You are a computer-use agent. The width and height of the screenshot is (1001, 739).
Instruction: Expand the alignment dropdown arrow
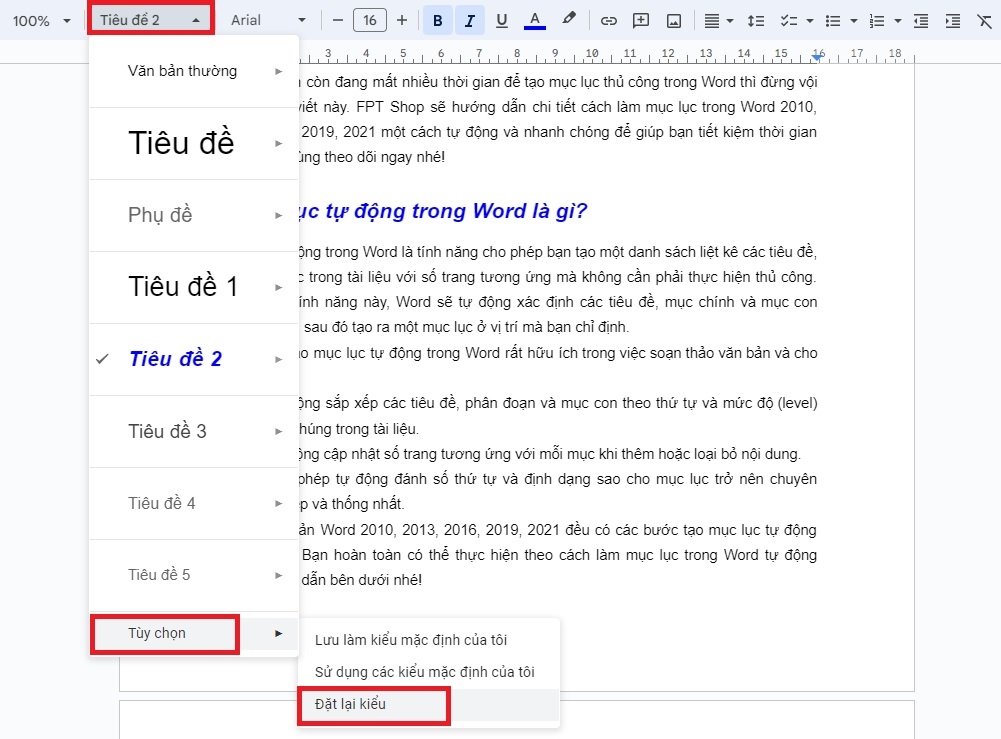pyautogui.click(x=730, y=21)
